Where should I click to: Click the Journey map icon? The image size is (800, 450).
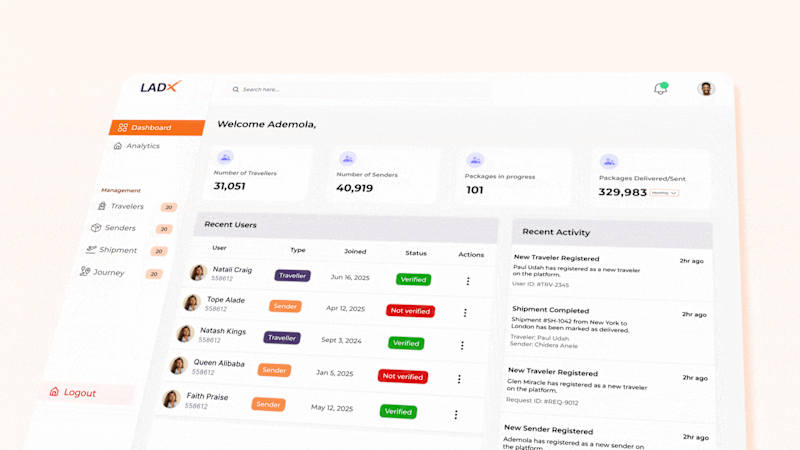(x=85, y=271)
